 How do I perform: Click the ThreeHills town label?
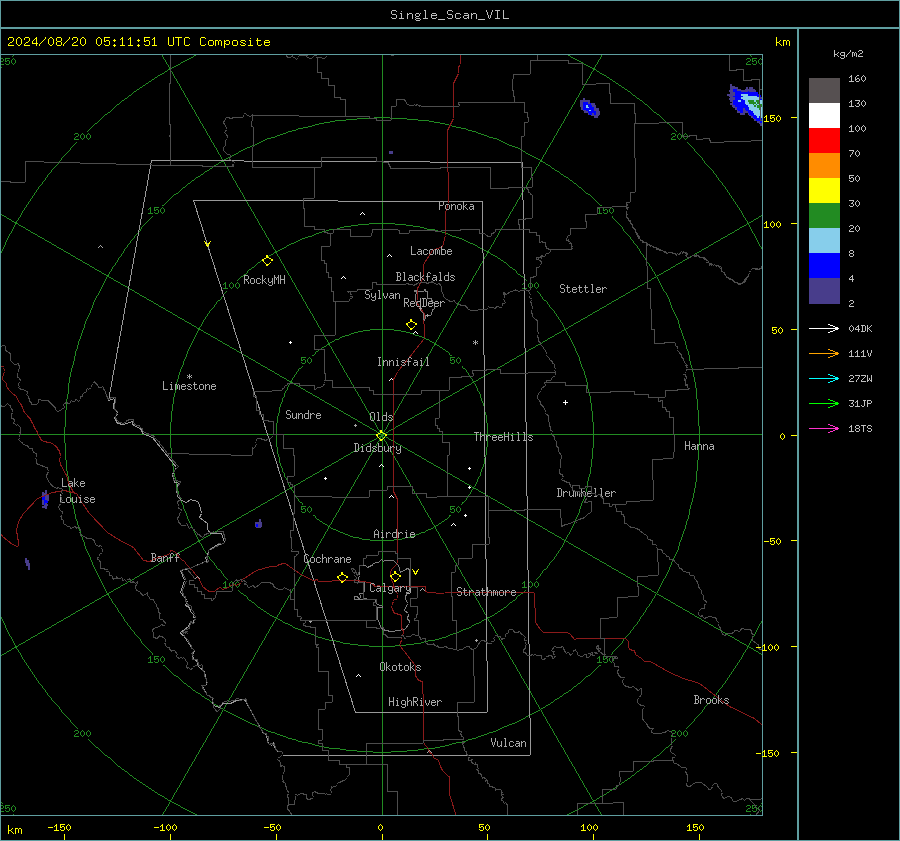coord(503,437)
